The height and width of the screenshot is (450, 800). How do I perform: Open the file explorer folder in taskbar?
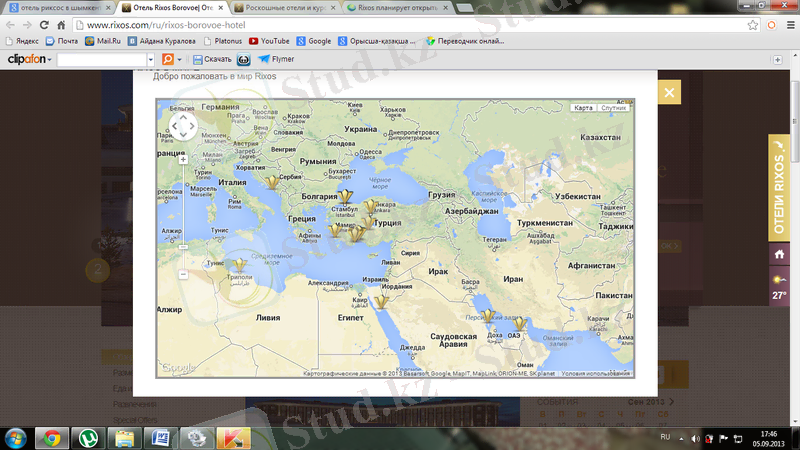click(124, 438)
